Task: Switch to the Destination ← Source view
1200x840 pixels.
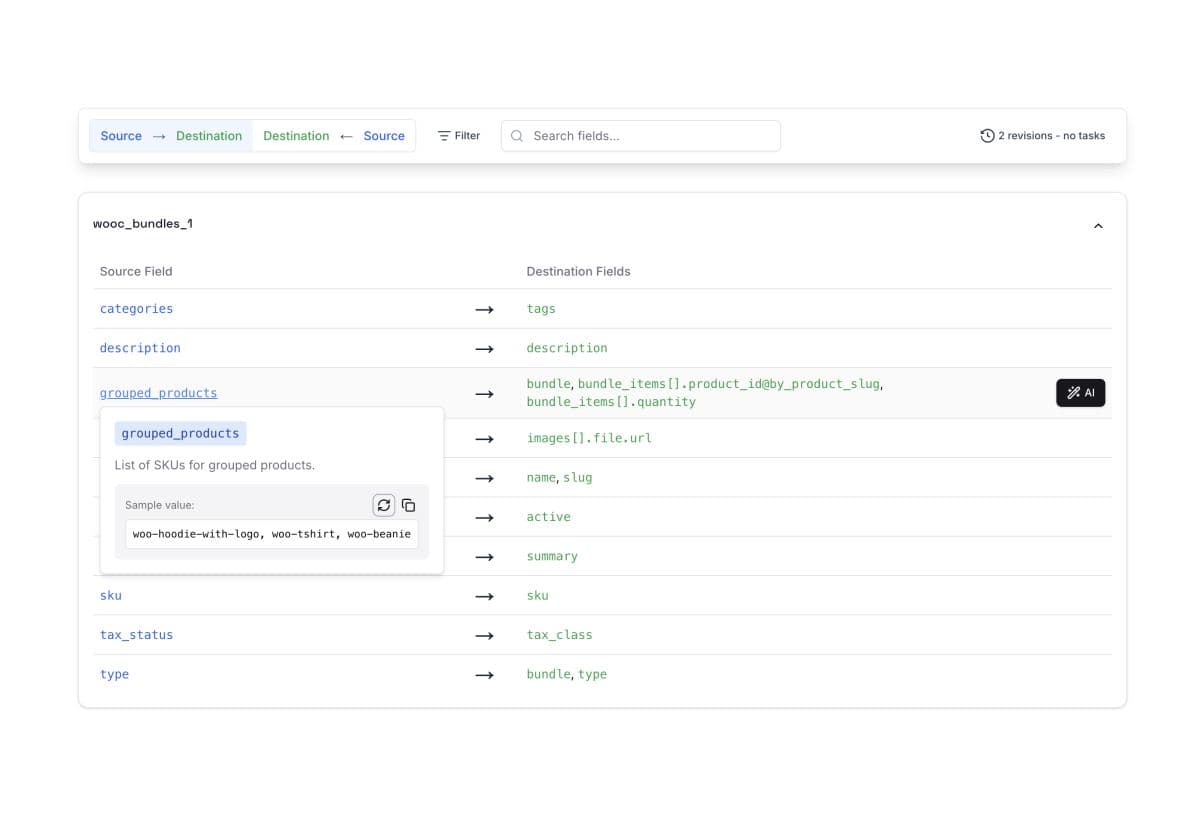Action: 333,135
